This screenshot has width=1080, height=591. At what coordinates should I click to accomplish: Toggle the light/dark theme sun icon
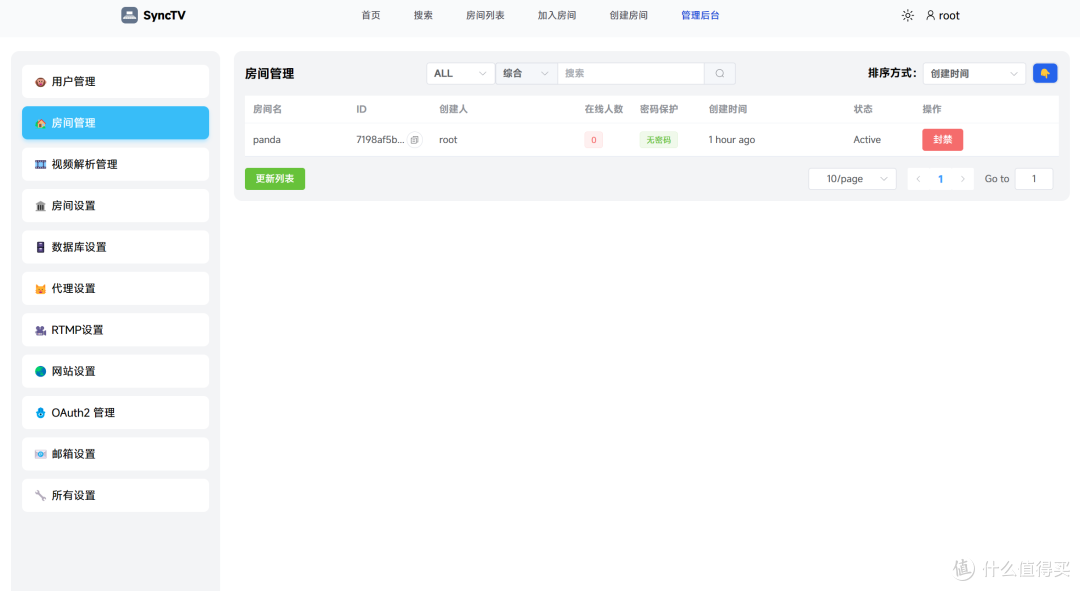click(x=907, y=15)
